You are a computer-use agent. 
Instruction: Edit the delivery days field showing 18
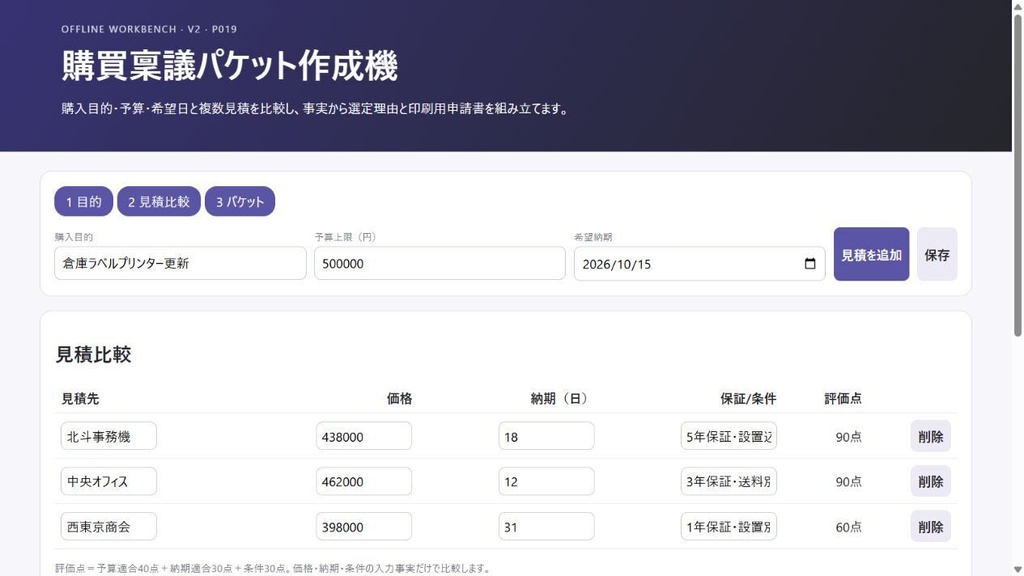point(546,436)
